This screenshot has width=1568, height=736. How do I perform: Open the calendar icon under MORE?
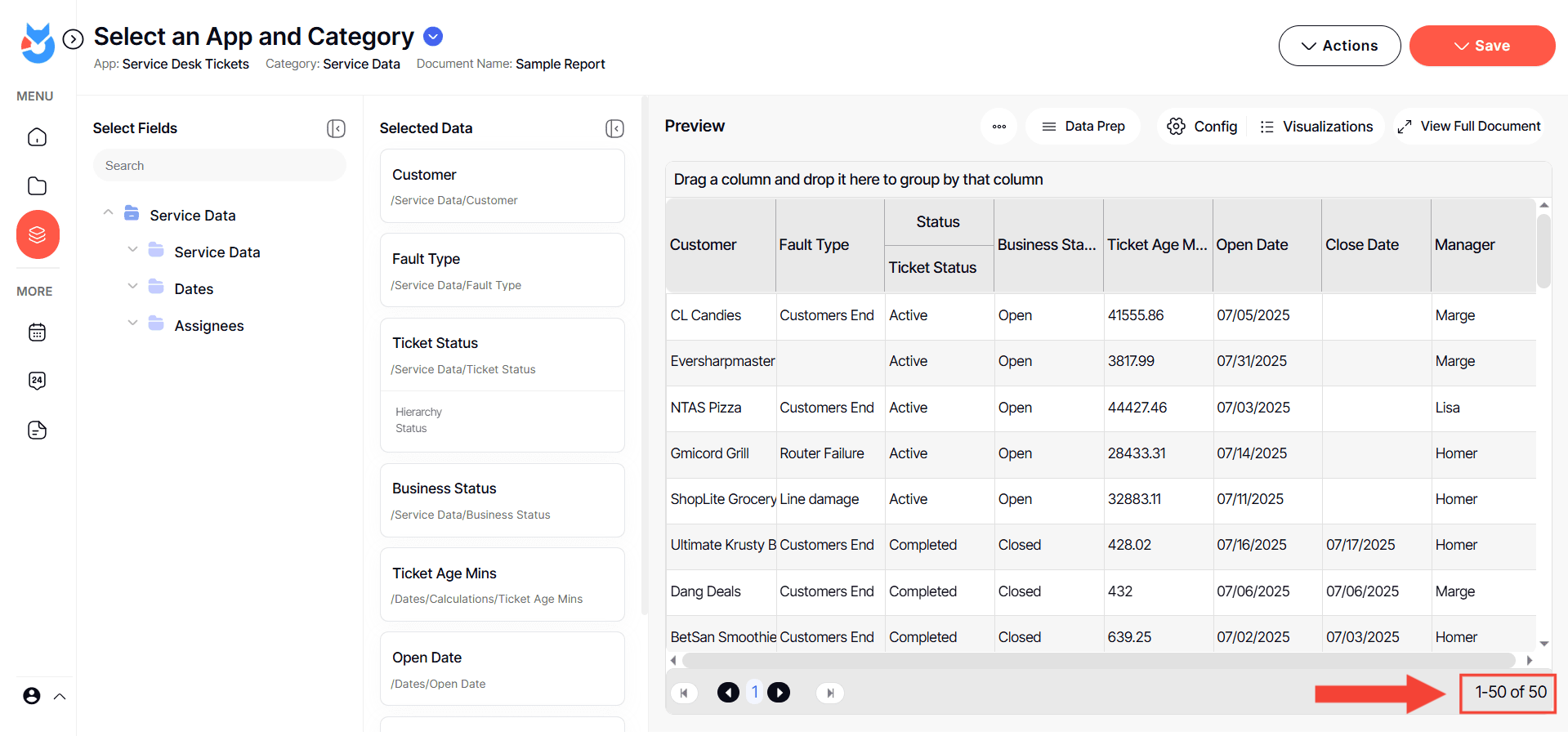point(38,332)
